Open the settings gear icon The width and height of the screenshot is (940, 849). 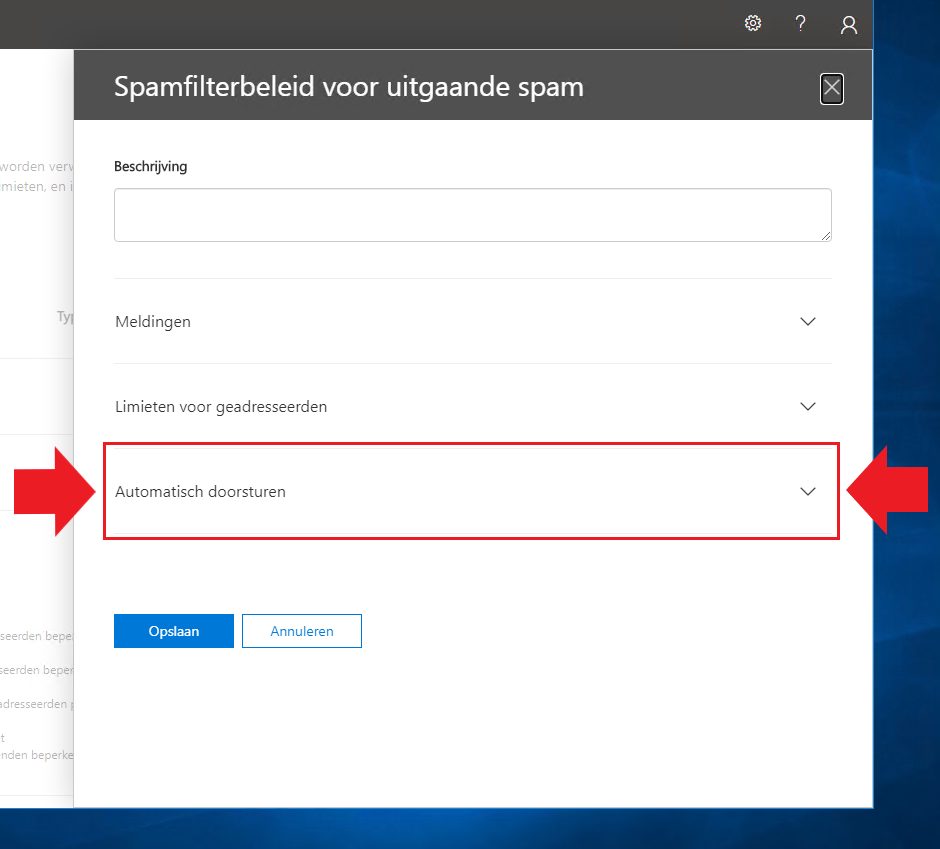(x=753, y=23)
